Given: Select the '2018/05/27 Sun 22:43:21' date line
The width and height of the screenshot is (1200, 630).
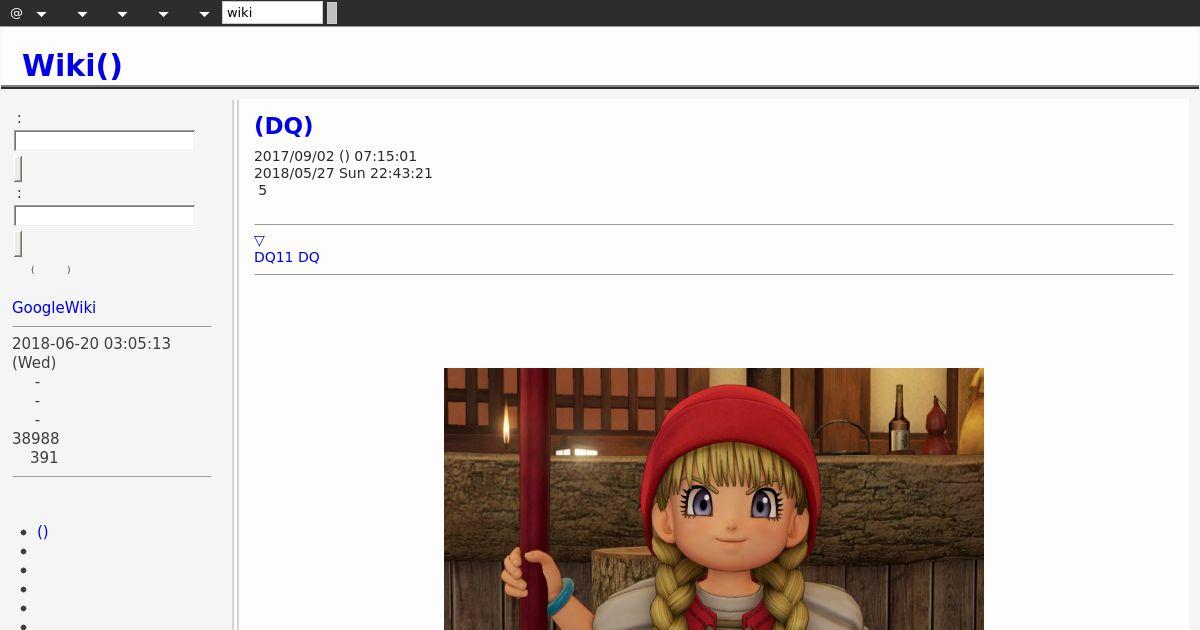Looking at the screenshot, I should pyautogui.click(x=343, y=173).
